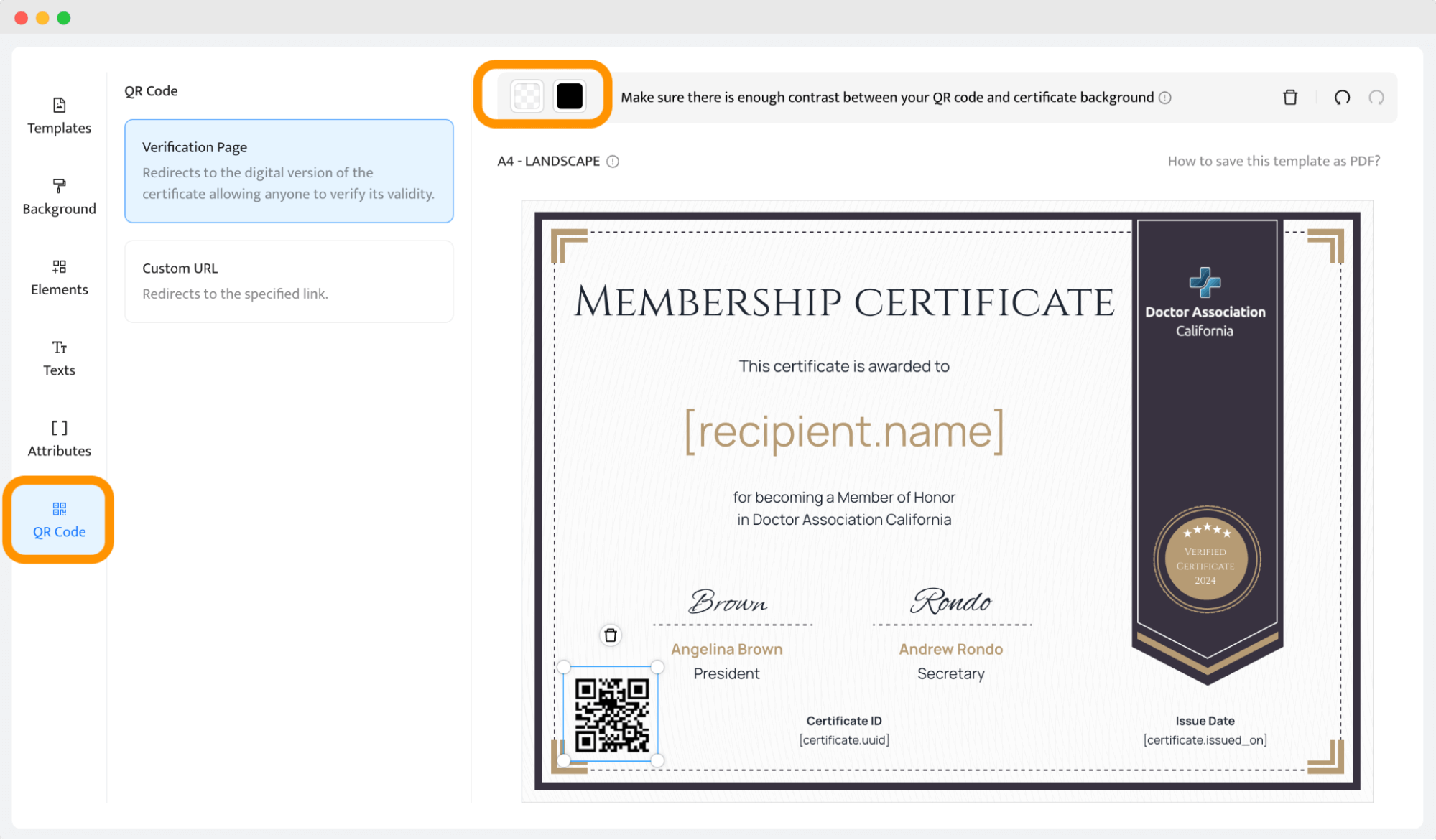Click trash icon above the QR code
Image resolution: width=1436 pixels, height=840 pixels.
611,635
